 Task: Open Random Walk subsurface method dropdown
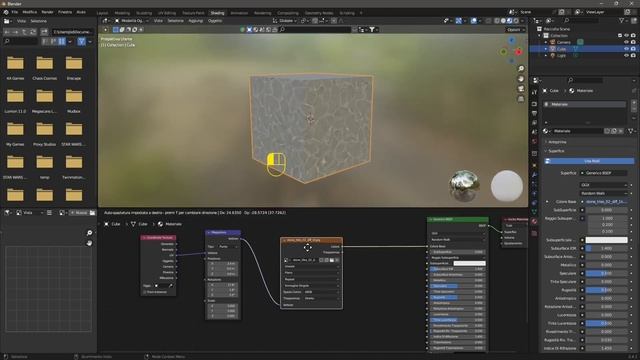click(x=604, y=193)
